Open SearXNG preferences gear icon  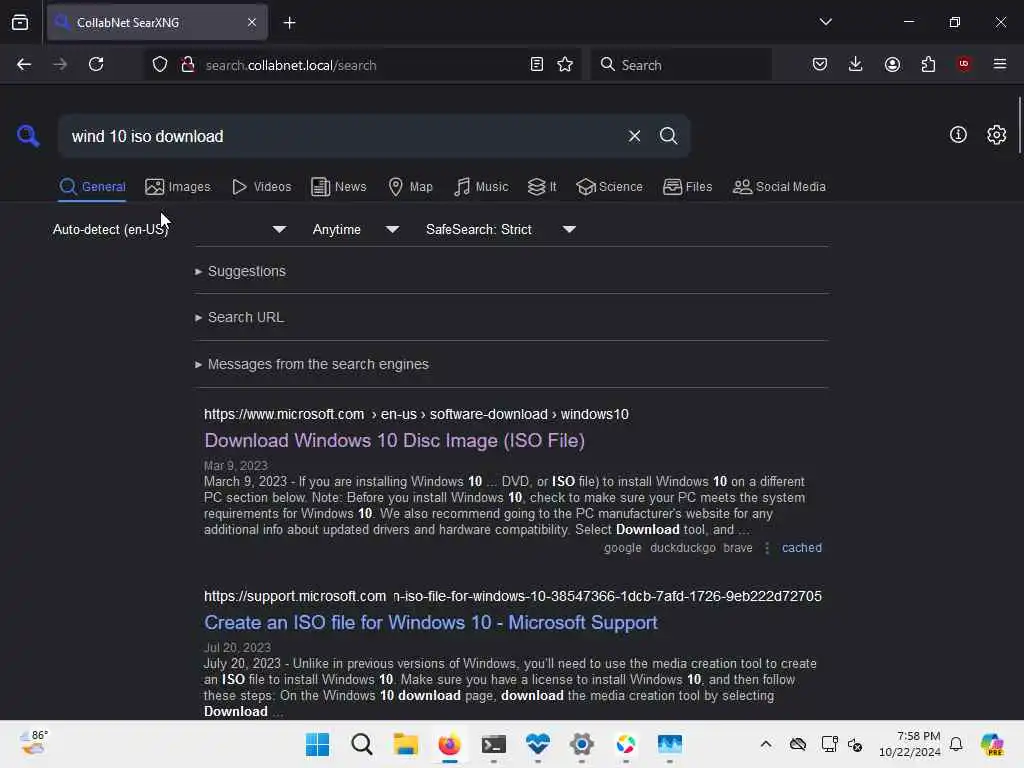[x=997, y=135]
